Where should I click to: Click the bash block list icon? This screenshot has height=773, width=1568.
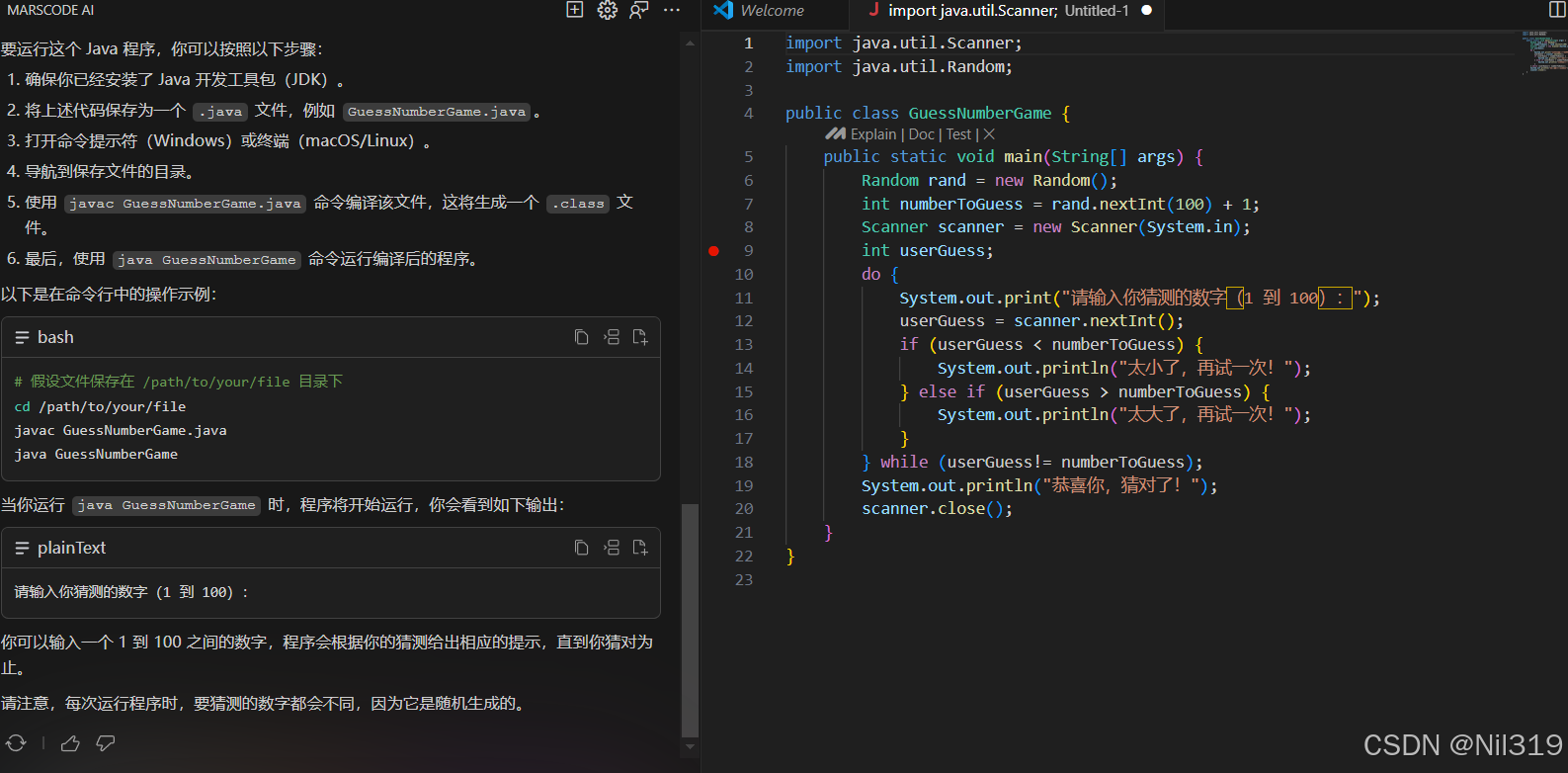(22, 338)
